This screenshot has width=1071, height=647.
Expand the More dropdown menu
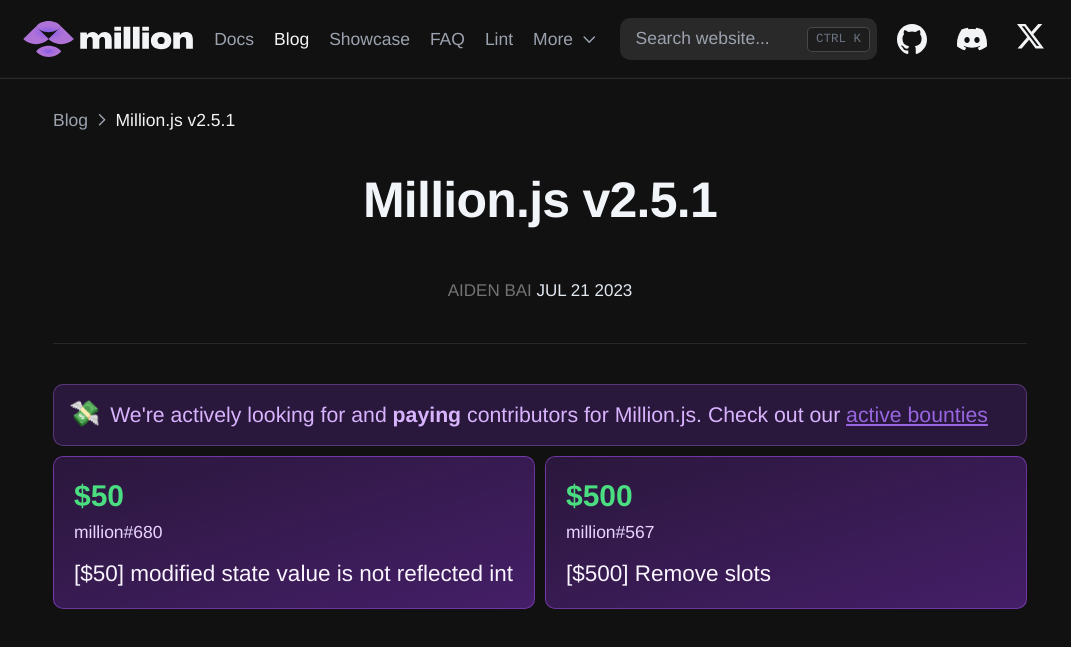click(564, 40)
